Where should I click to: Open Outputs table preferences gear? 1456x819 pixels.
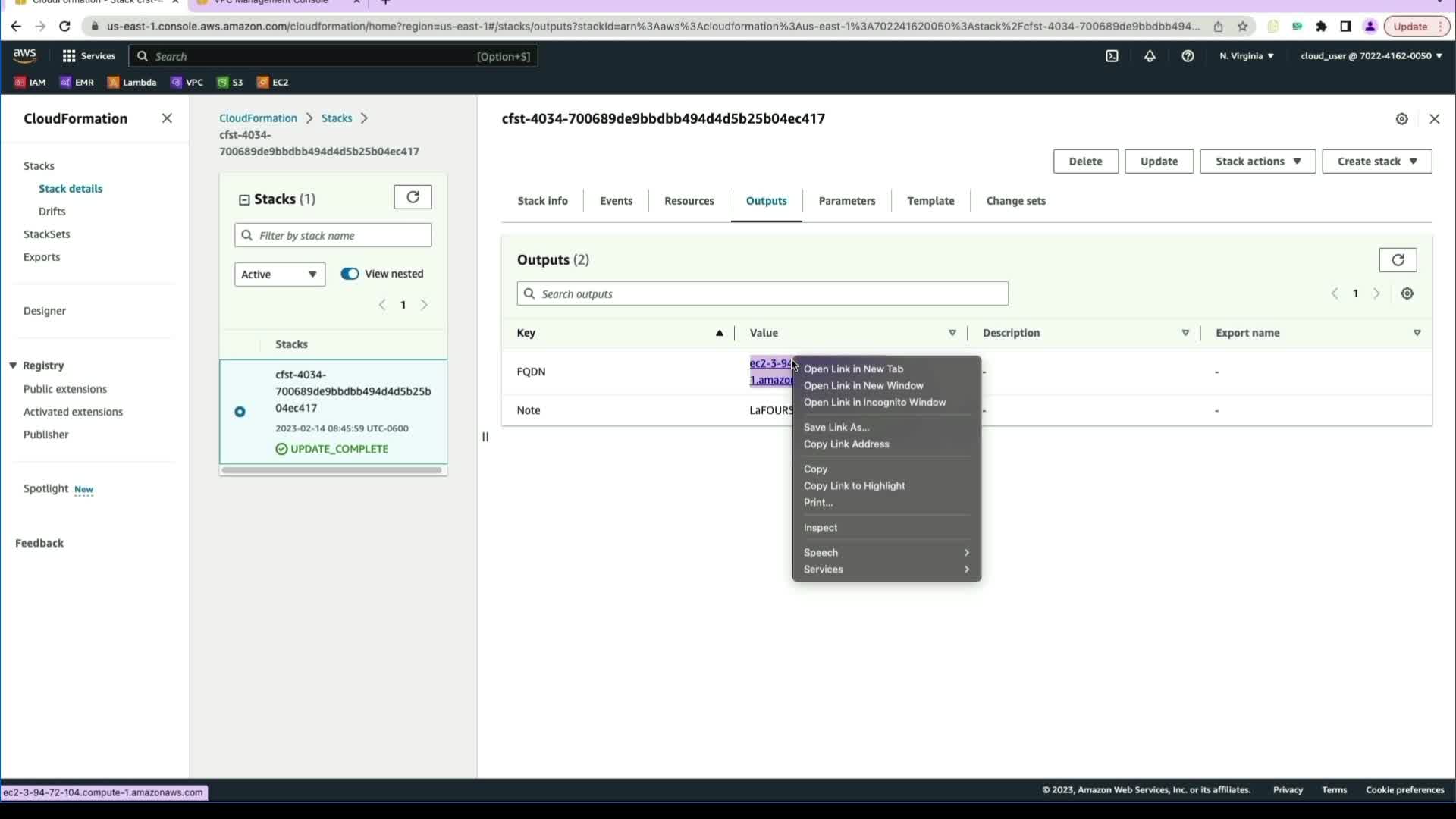1407,293
